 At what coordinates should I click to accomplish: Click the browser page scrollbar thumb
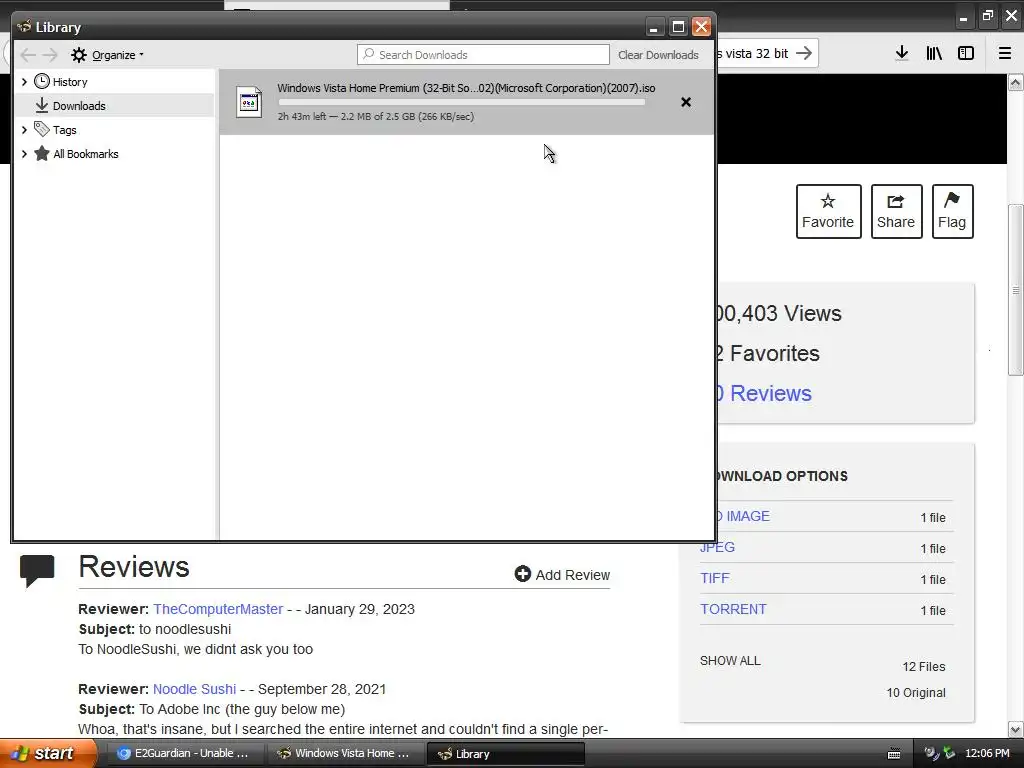click(x=1016, y=290)
